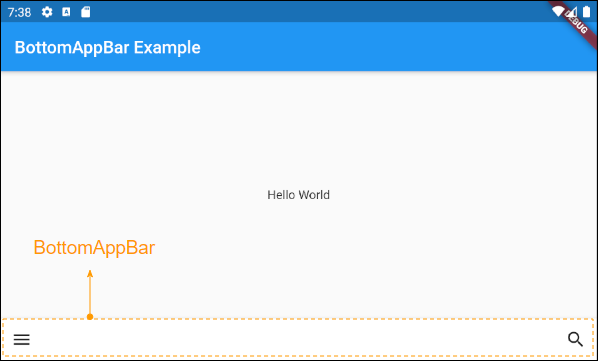Tap the search magnifier icon
Image resolution: width=598 pixels, height=361 pixels.
(x=575, y=339)
